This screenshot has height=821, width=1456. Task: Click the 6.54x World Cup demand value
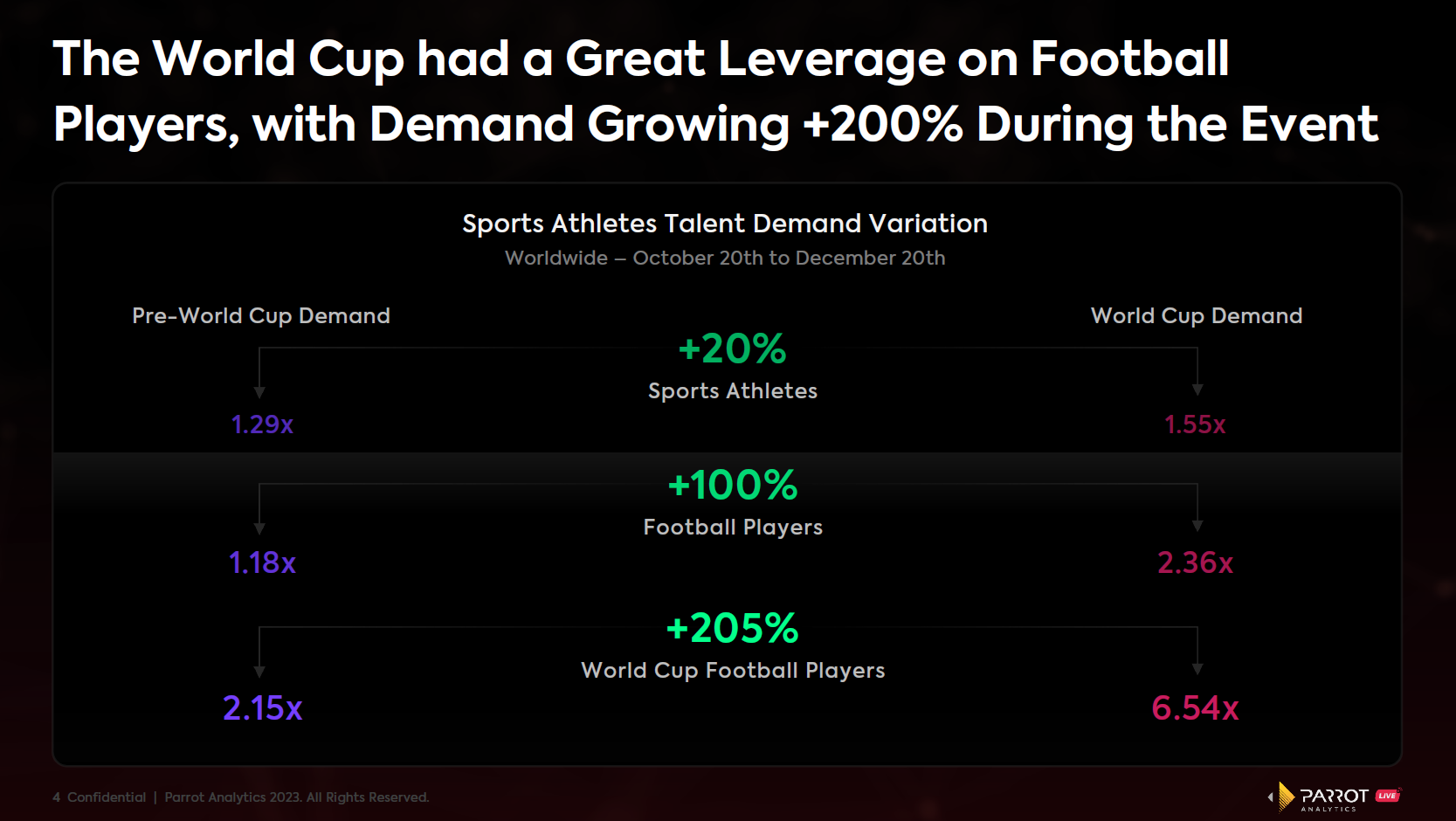(1195, 708)
